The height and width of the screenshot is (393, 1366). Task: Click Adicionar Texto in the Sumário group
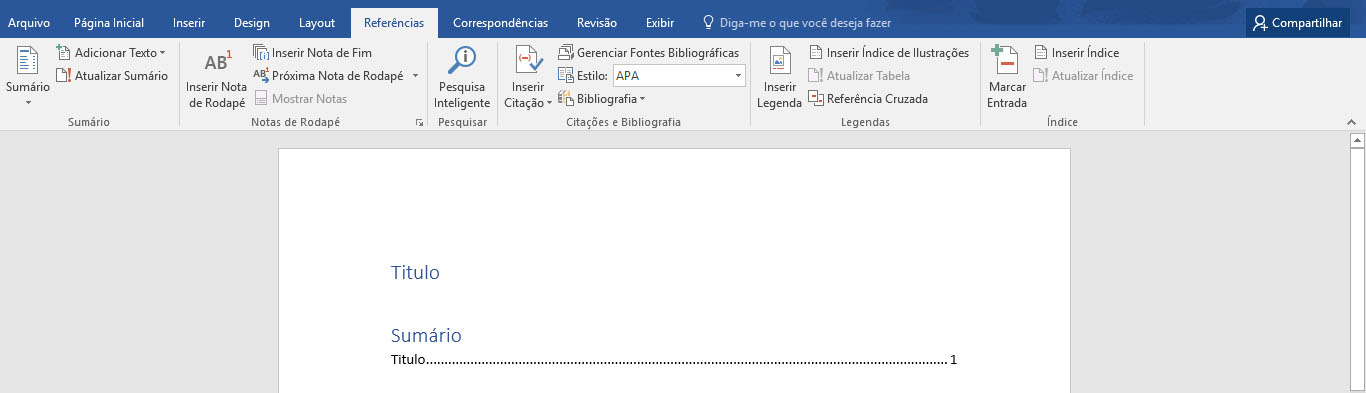(111, 52)
